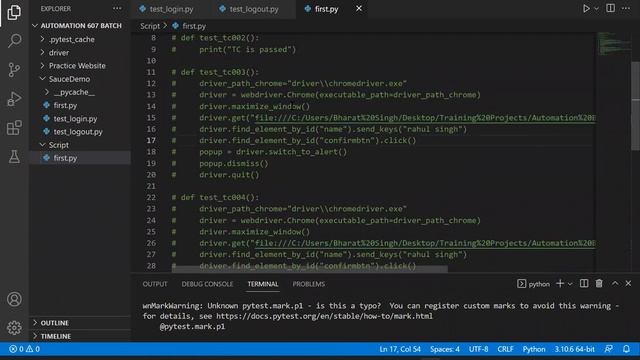Place cursor on popup.dismiss() line
The image size is (640, 360).
click(x=234, y=164)
